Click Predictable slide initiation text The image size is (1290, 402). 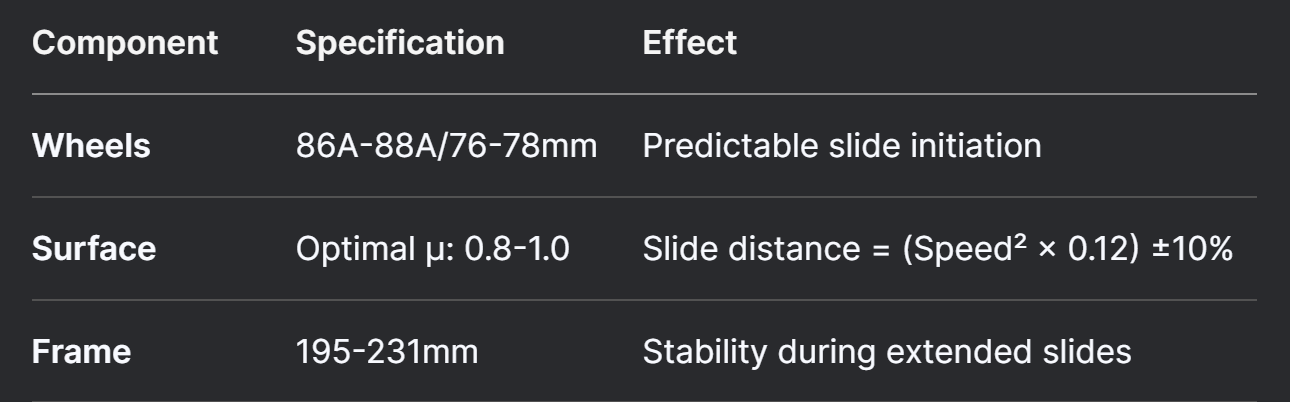click(841, 146)
